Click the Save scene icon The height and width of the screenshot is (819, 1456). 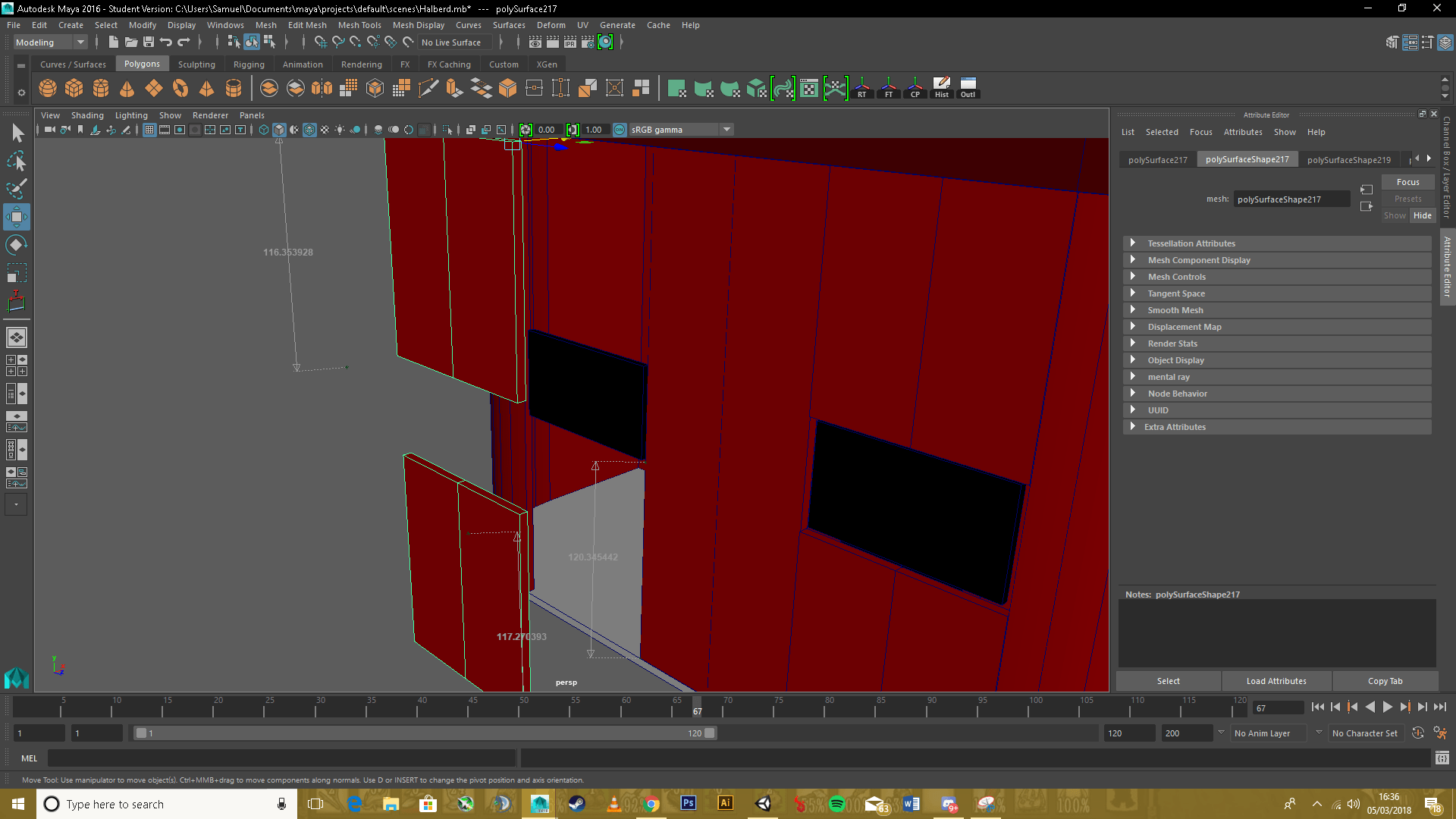(x=149, y=42)
